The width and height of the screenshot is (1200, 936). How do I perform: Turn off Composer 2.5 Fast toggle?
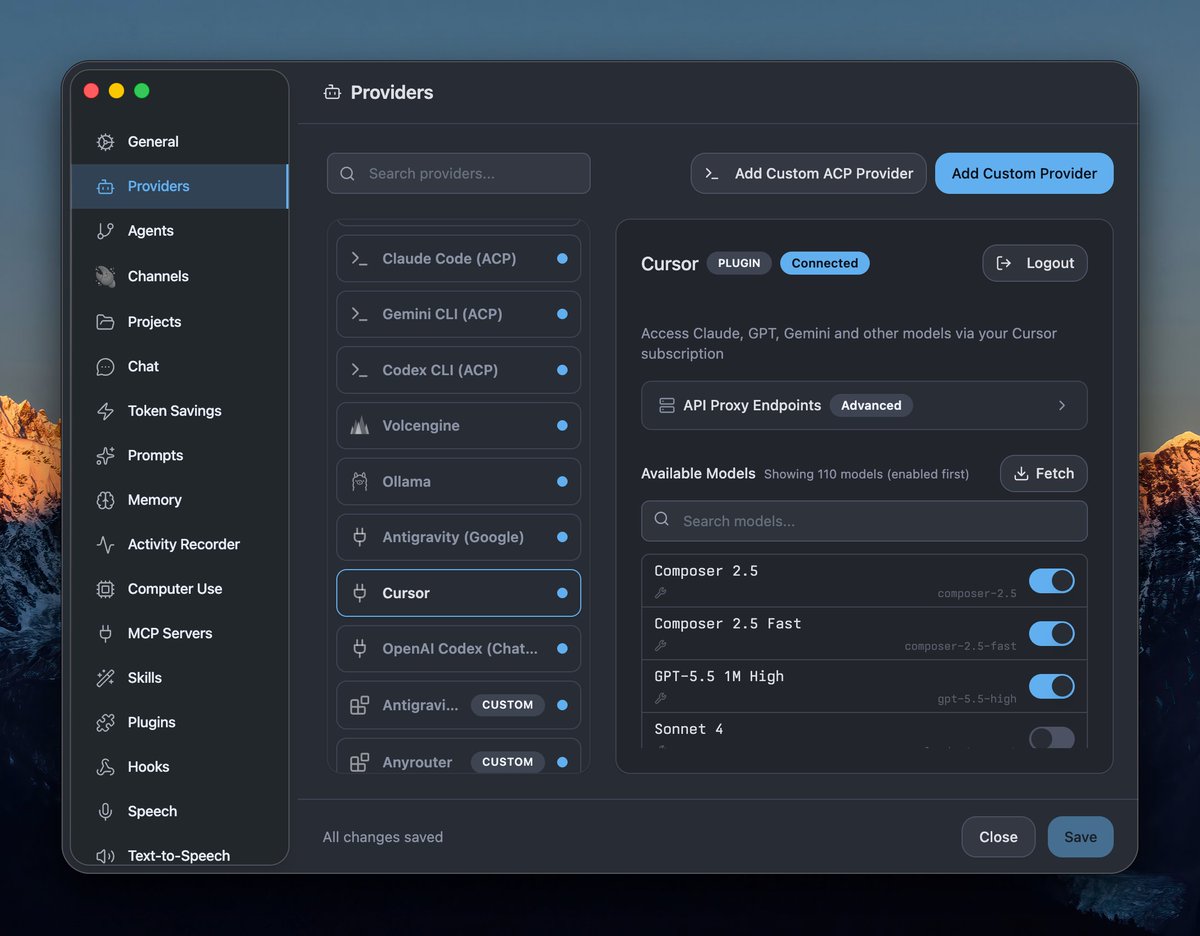(1052, 634)
